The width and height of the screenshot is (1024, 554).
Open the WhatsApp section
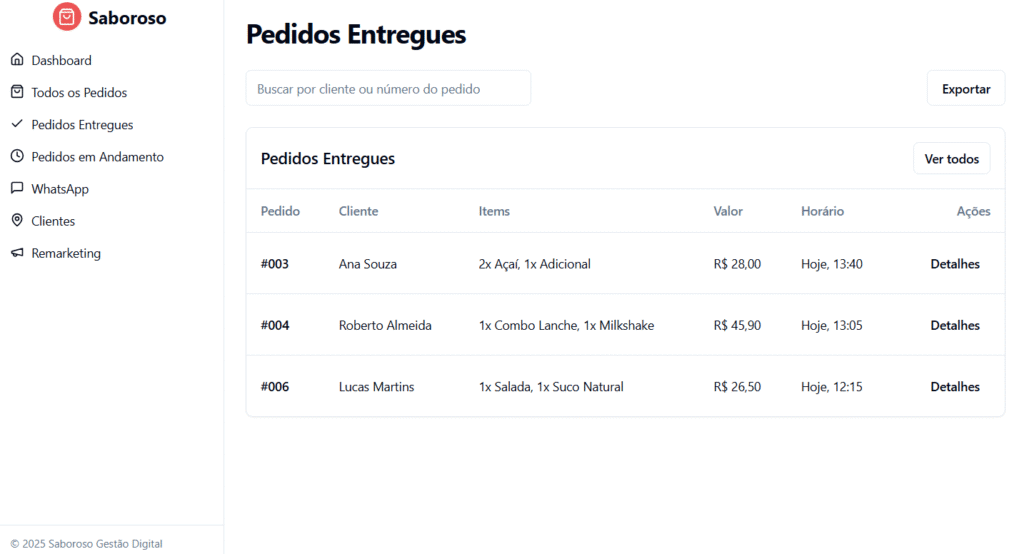point(60,189)
